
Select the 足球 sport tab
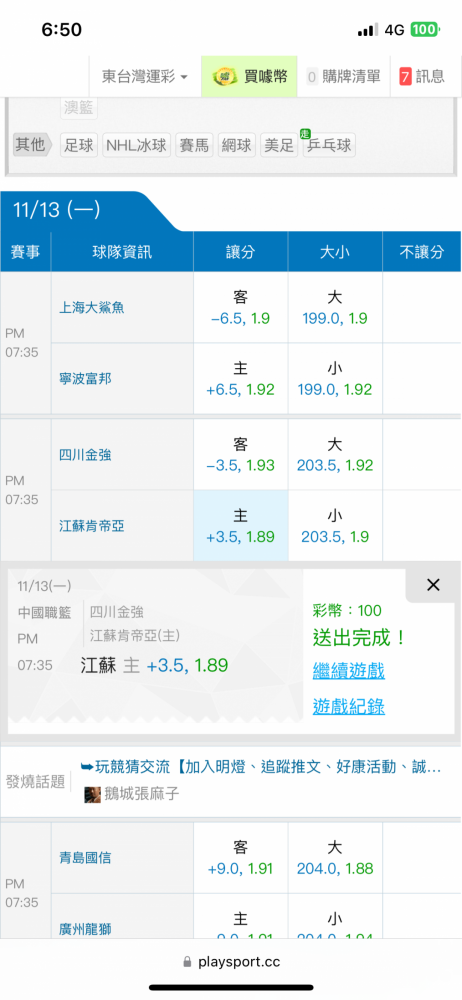tap(79, 145)
